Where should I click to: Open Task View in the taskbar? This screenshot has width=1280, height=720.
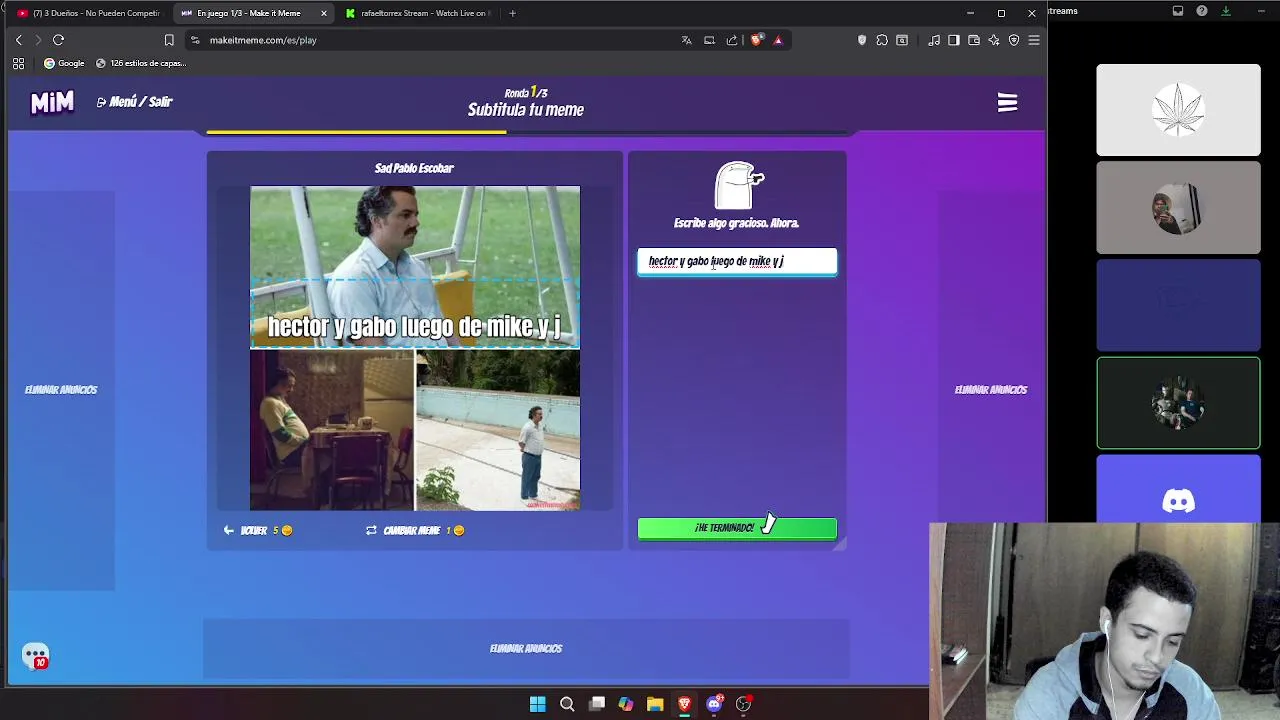click(x=597, y=704)
